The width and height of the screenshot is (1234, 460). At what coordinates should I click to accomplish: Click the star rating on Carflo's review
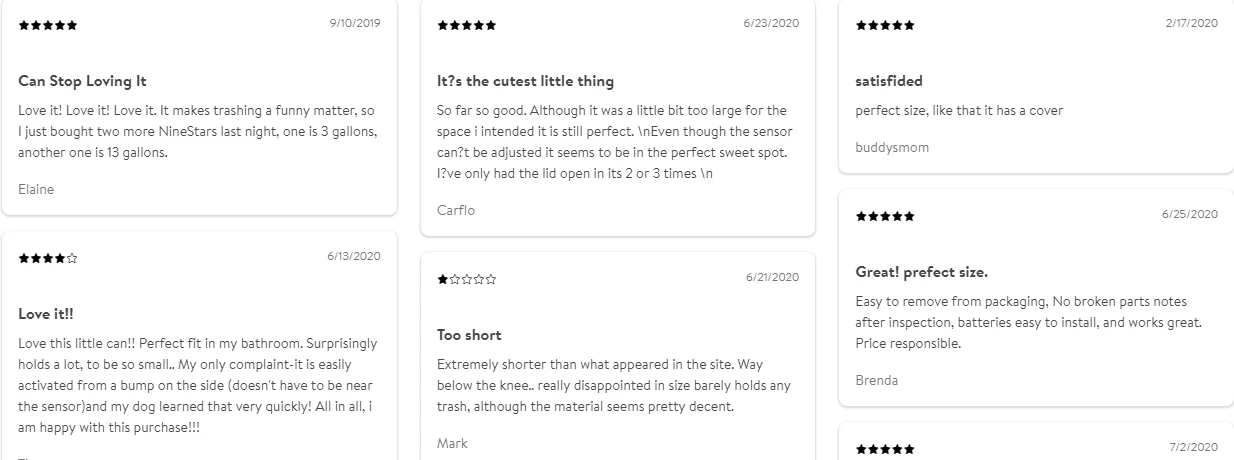tap(467, 25)
